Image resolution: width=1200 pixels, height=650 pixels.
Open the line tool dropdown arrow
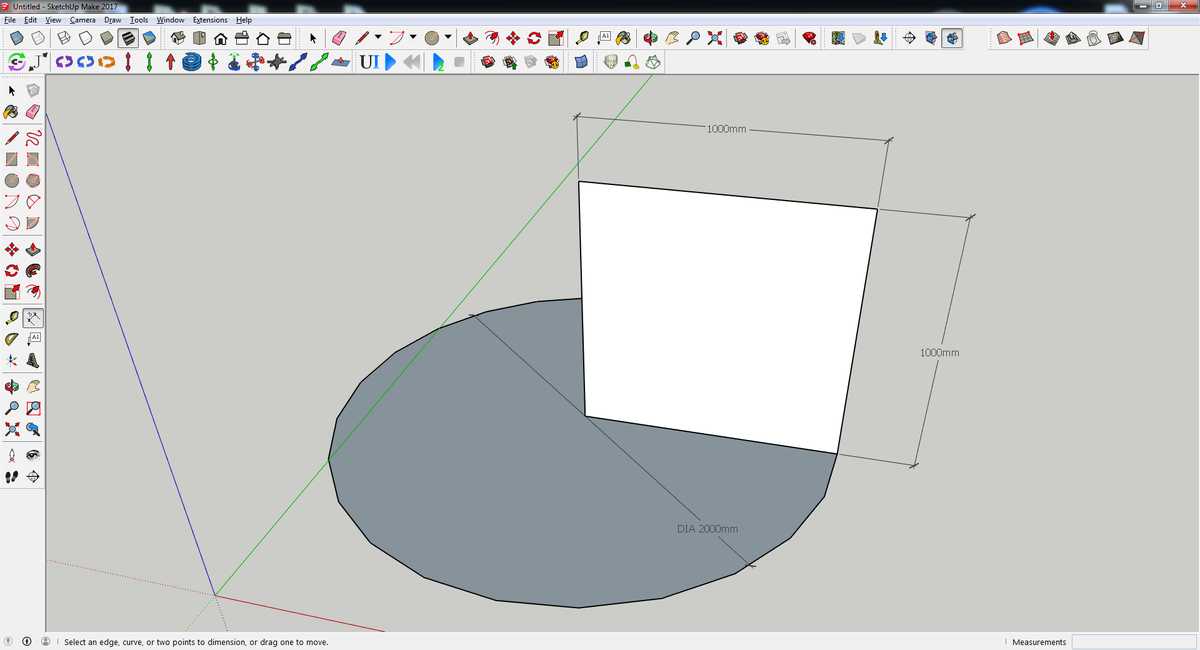[378, 38]
